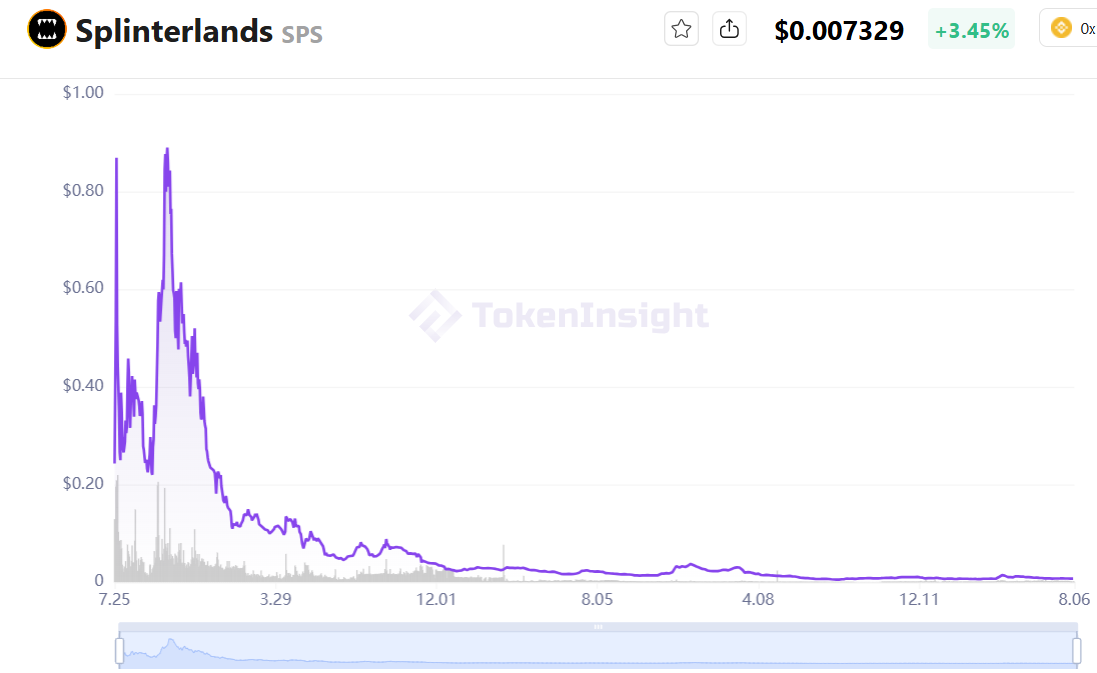
Task: Click the right handle of range slider
Action: pos(1077,650)
